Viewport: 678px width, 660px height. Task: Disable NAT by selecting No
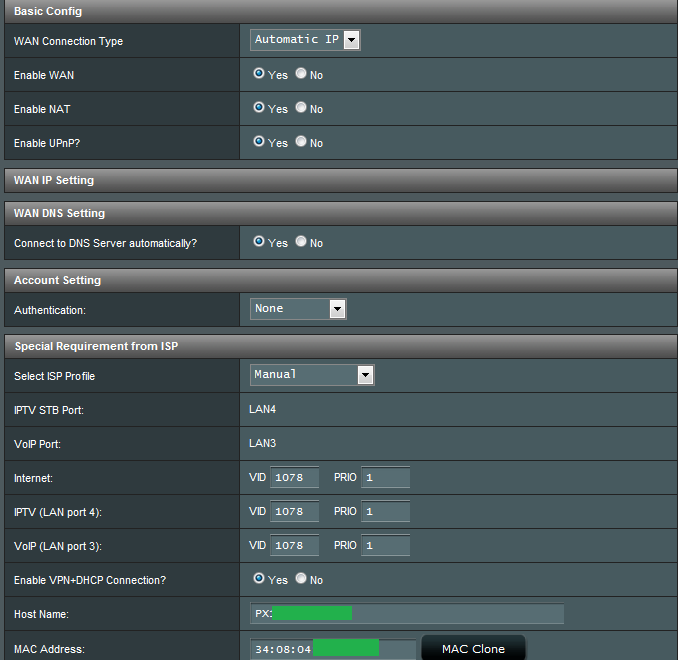click(x=301, y=108)
